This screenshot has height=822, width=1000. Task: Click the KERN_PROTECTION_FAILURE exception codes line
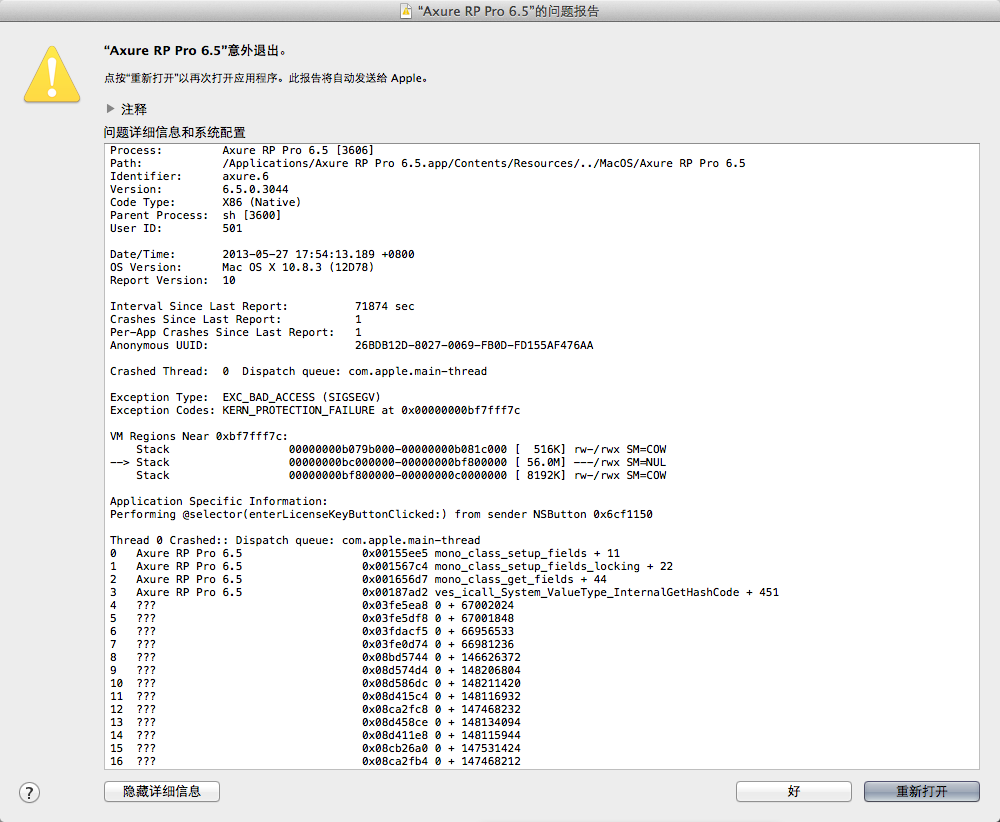coord(315,411)
